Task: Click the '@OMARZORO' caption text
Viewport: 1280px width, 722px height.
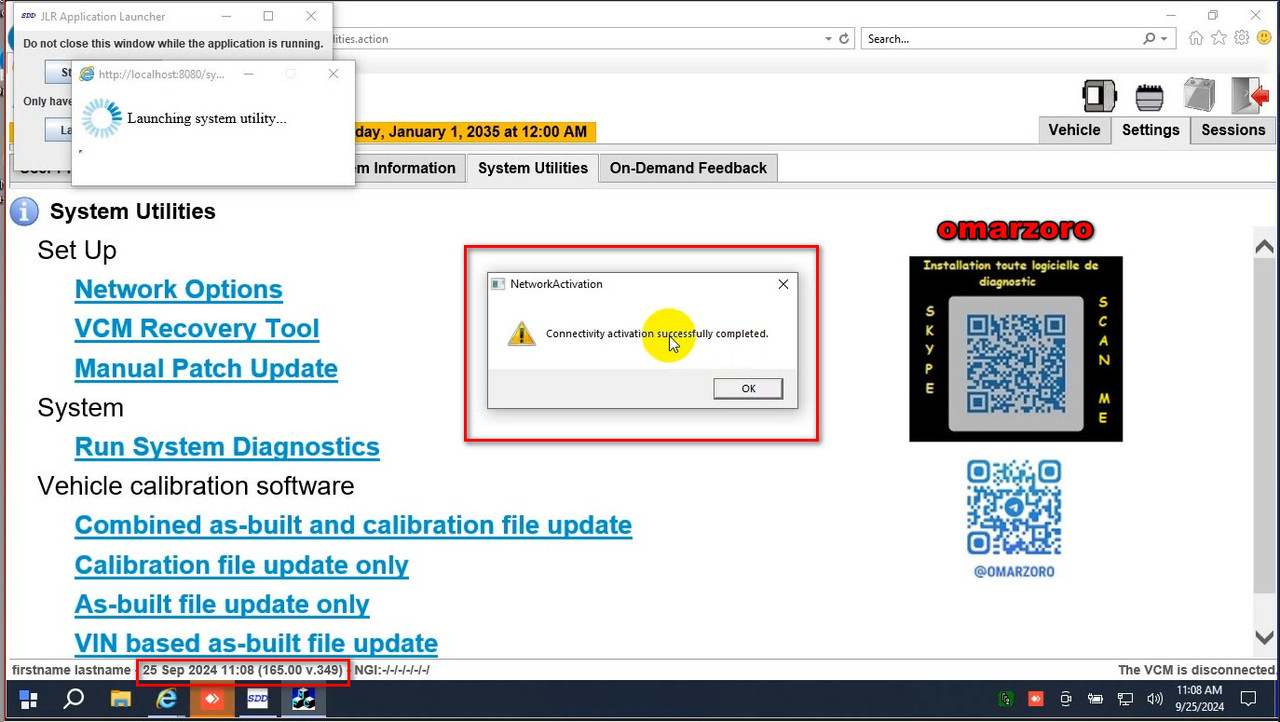Action: (x=1014, y=572)
